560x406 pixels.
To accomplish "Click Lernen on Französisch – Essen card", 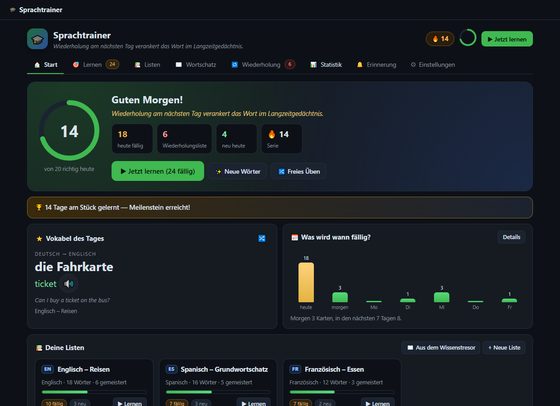I will point(377,402).
